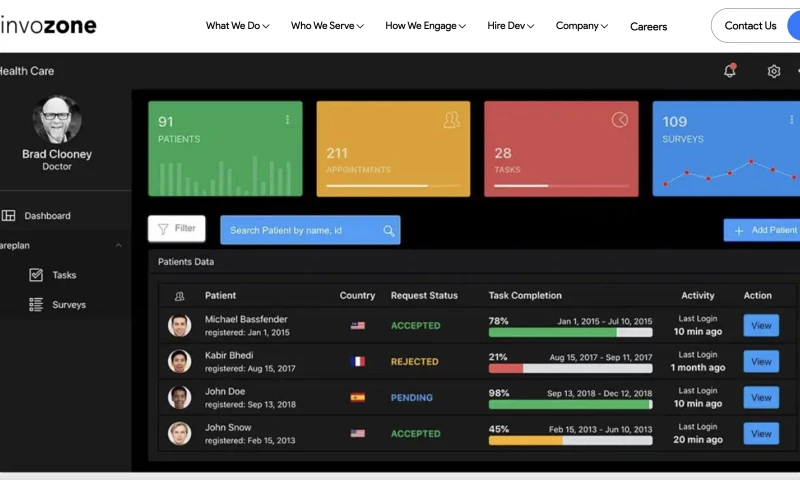800x480 pixels.
Task: Expand the Hire Dev menu
Action: (x=510, y=26)
